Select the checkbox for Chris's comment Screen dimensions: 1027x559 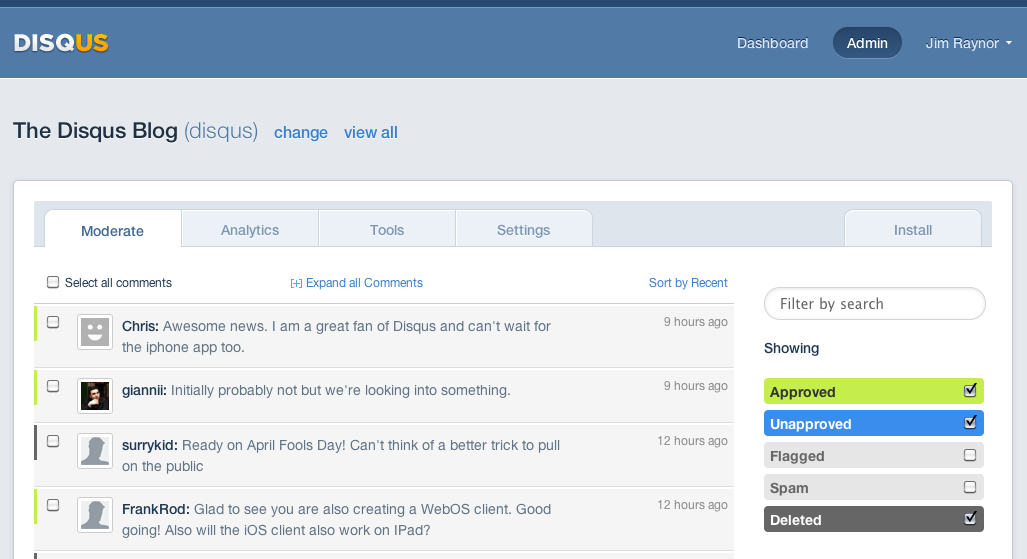(53, 322)
